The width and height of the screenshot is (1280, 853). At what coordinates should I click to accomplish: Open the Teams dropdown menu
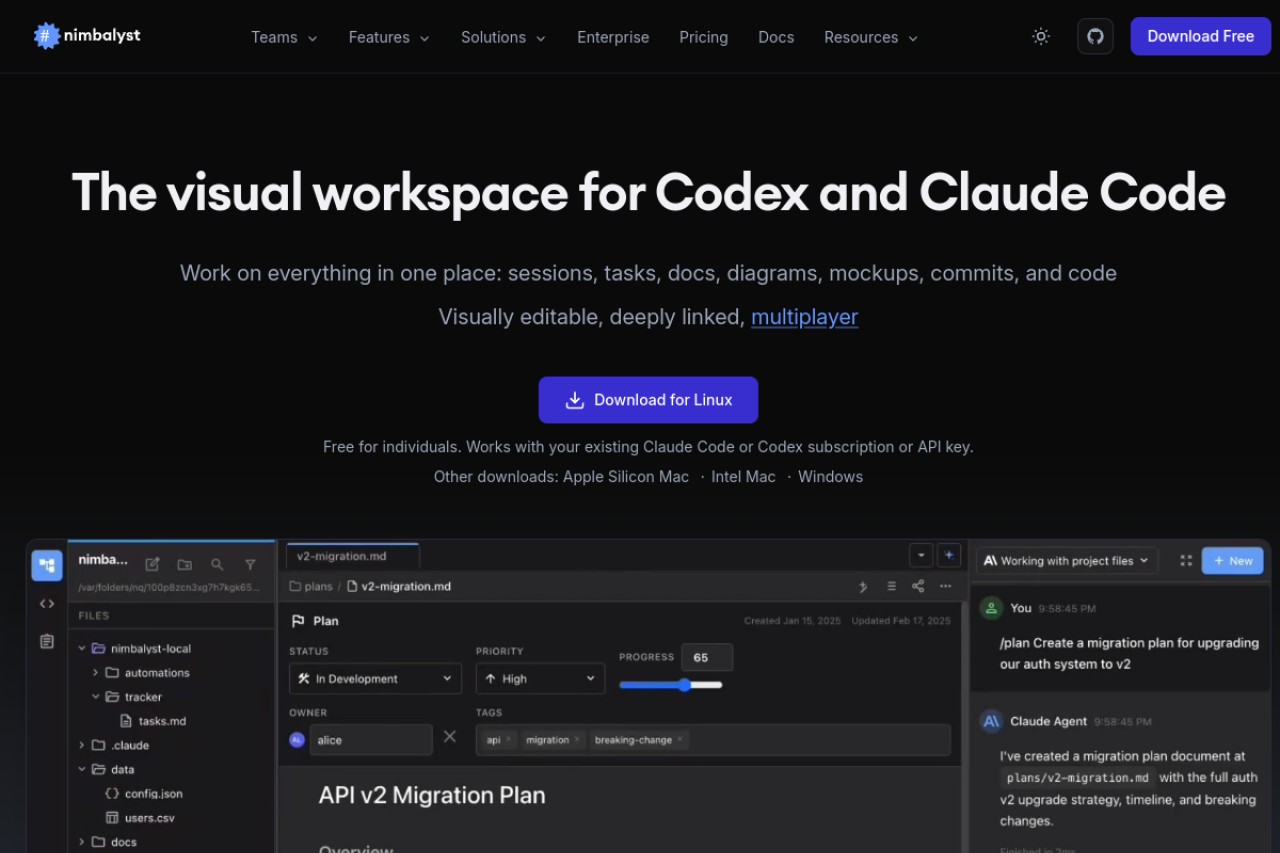click(284, 37)
